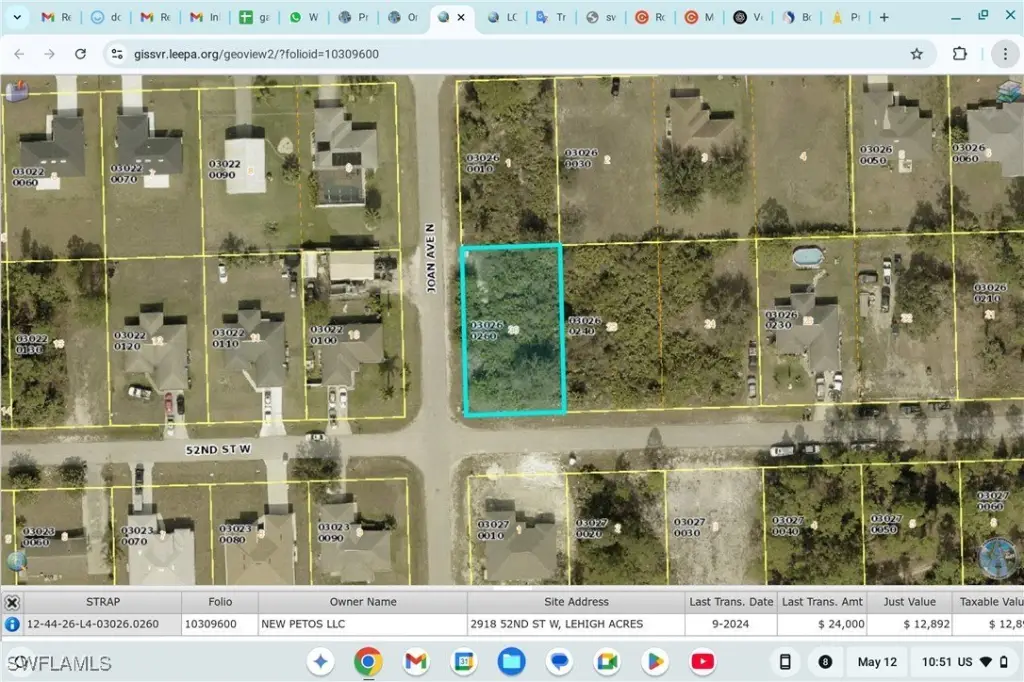The height and width of the screenshot is (682, 1024).
Task: Open the May 12 calendar date chip
Action: (876, 662)
